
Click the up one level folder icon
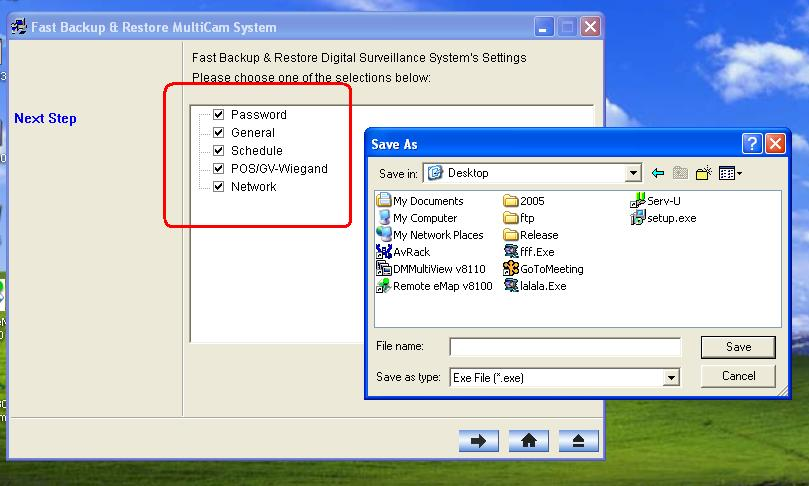[681, 173]
